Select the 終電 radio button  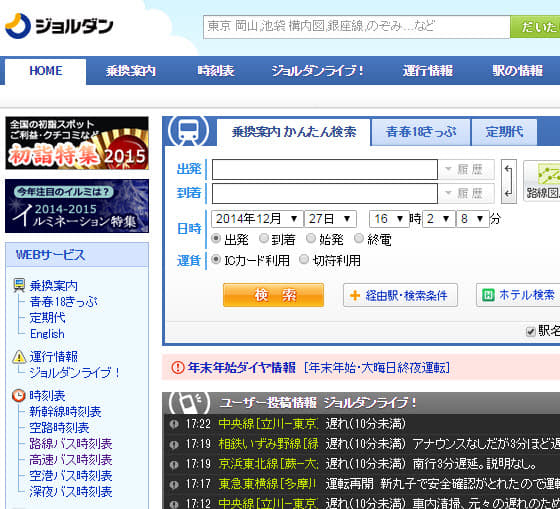click(x=359, y=238)
